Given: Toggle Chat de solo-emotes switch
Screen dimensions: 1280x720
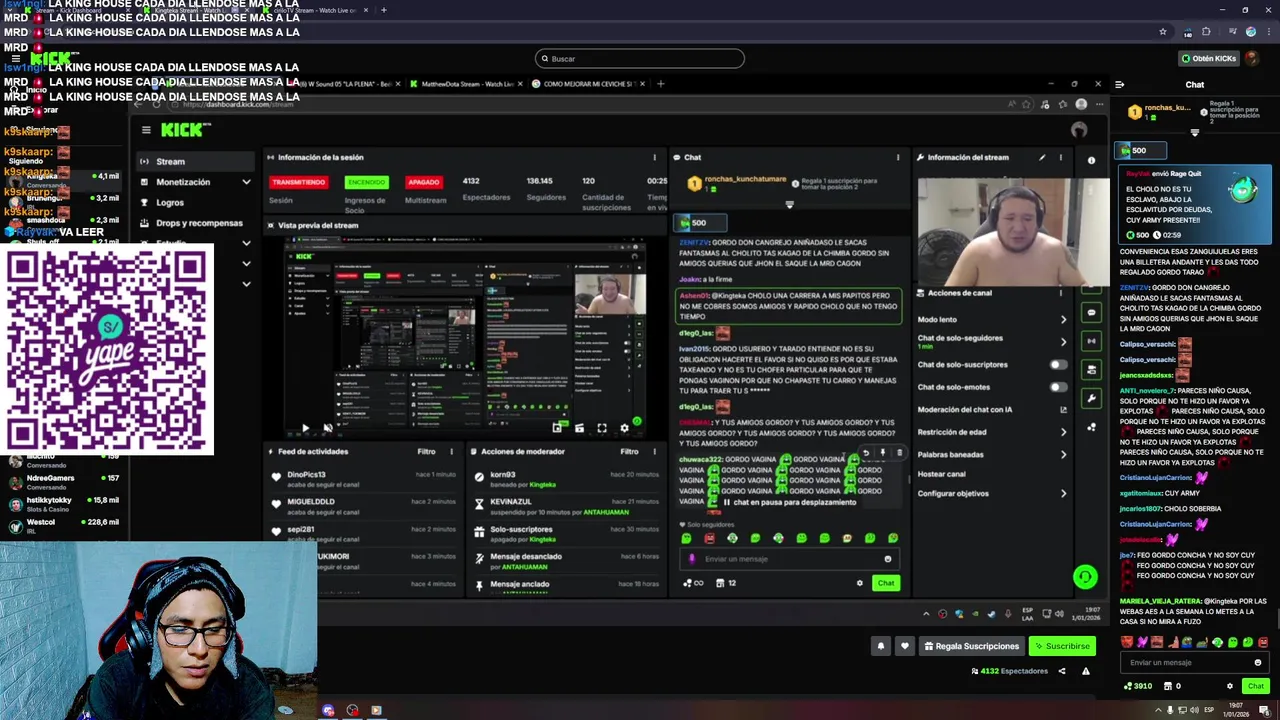Looking at the screenshot, I should [1057, 387].
